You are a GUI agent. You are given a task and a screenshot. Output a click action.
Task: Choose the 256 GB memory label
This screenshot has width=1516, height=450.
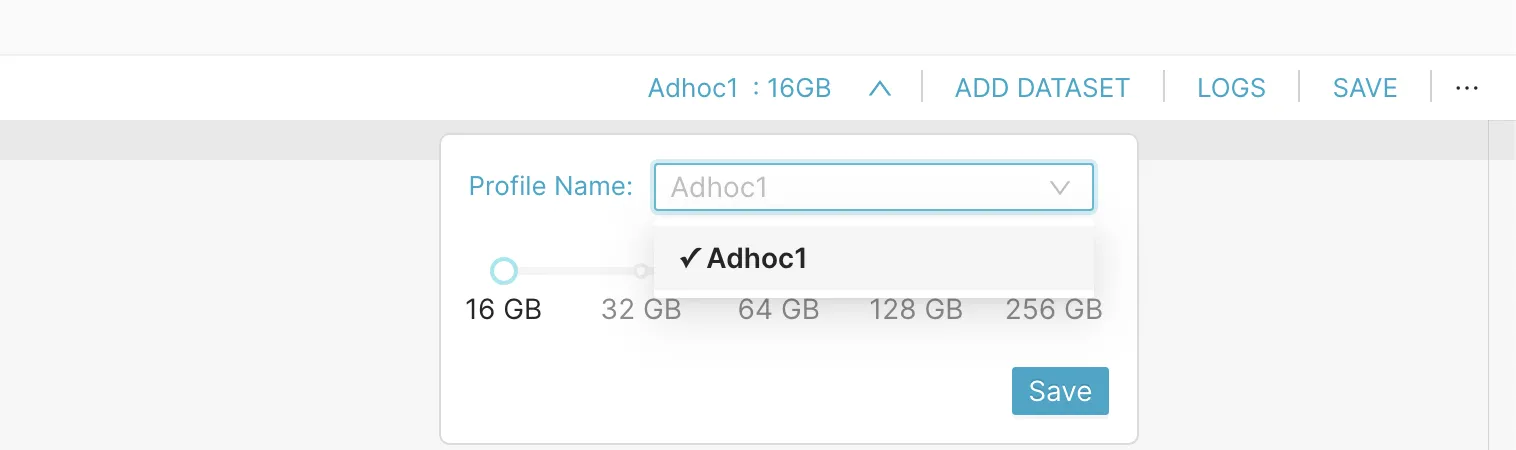(1054, 310)
